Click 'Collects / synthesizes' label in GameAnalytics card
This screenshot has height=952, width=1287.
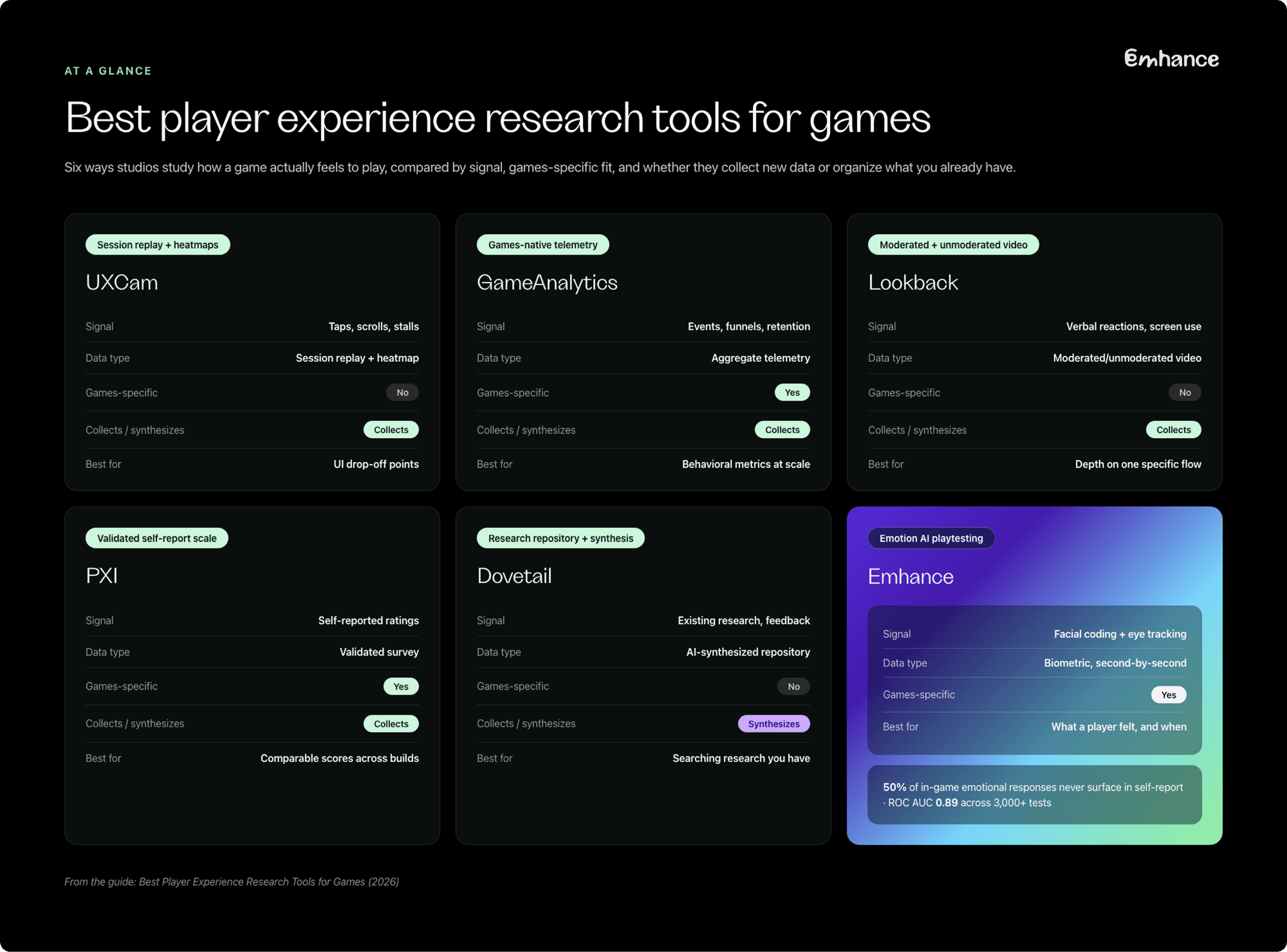[x=526, y=430]
